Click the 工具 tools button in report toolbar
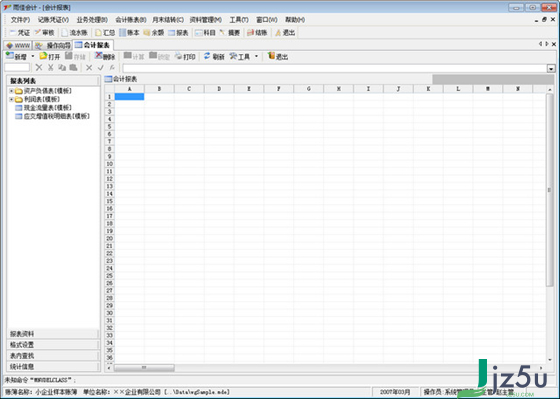 pyautogui.click(x=240, y=56)
